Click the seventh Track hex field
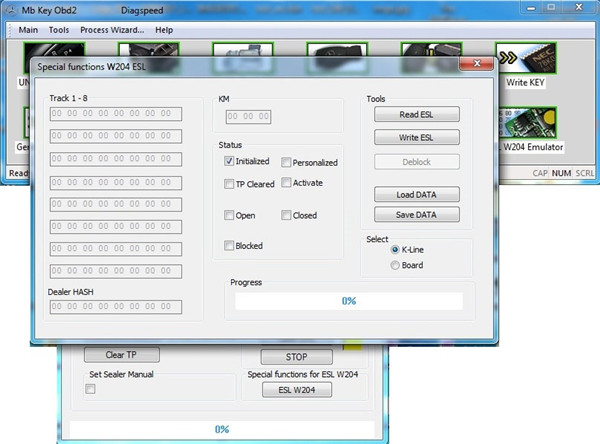Screen dimensions: 600x444 116,249
